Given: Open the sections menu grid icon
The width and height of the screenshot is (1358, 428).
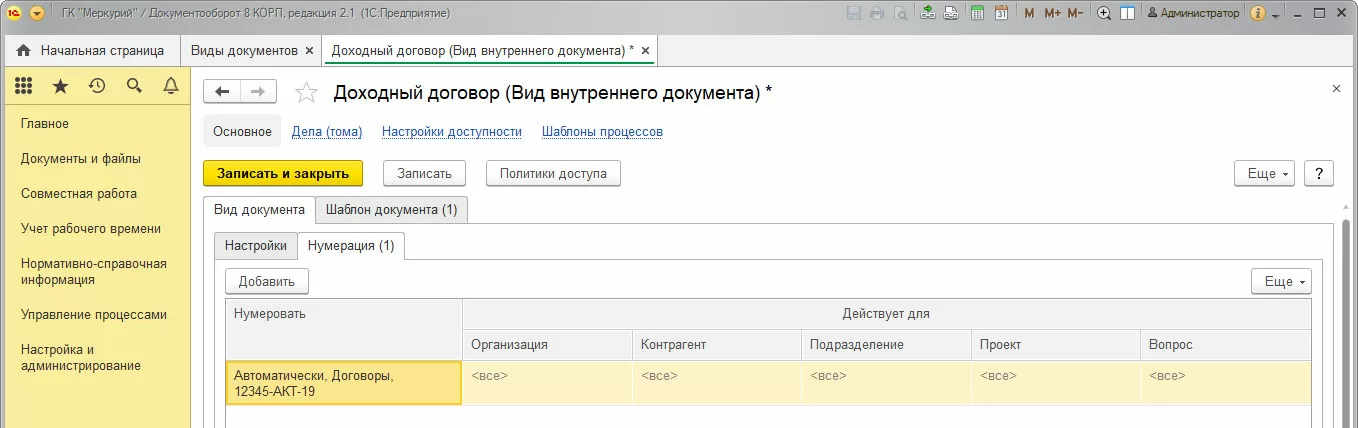Looking at the screenshot, I should coord(24,87).
